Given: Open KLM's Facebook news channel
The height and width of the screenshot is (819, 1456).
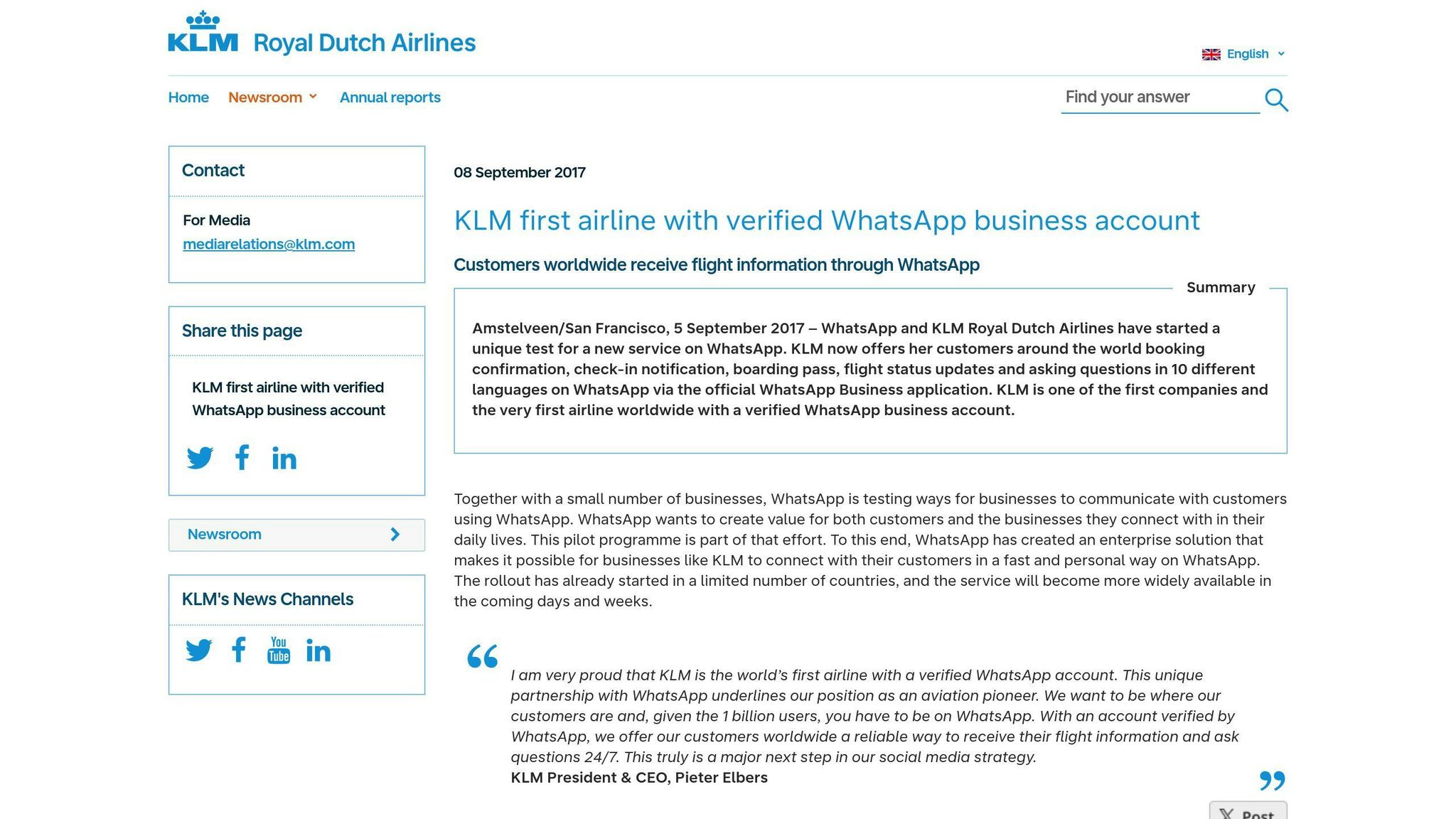Looking at the screenshot, I should [x=239, y=649].
